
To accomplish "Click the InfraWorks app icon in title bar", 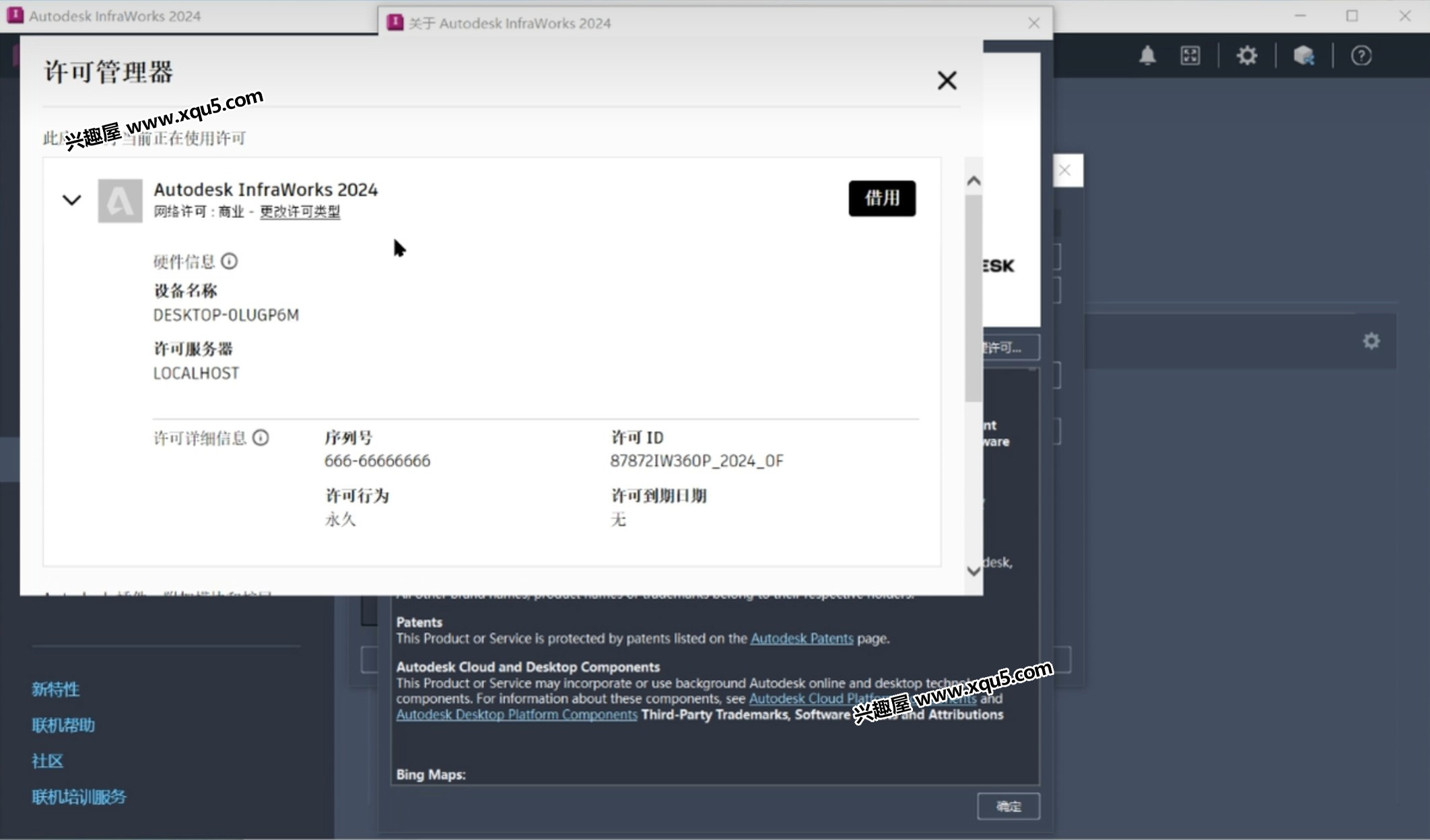I will [x=15, y=15].
